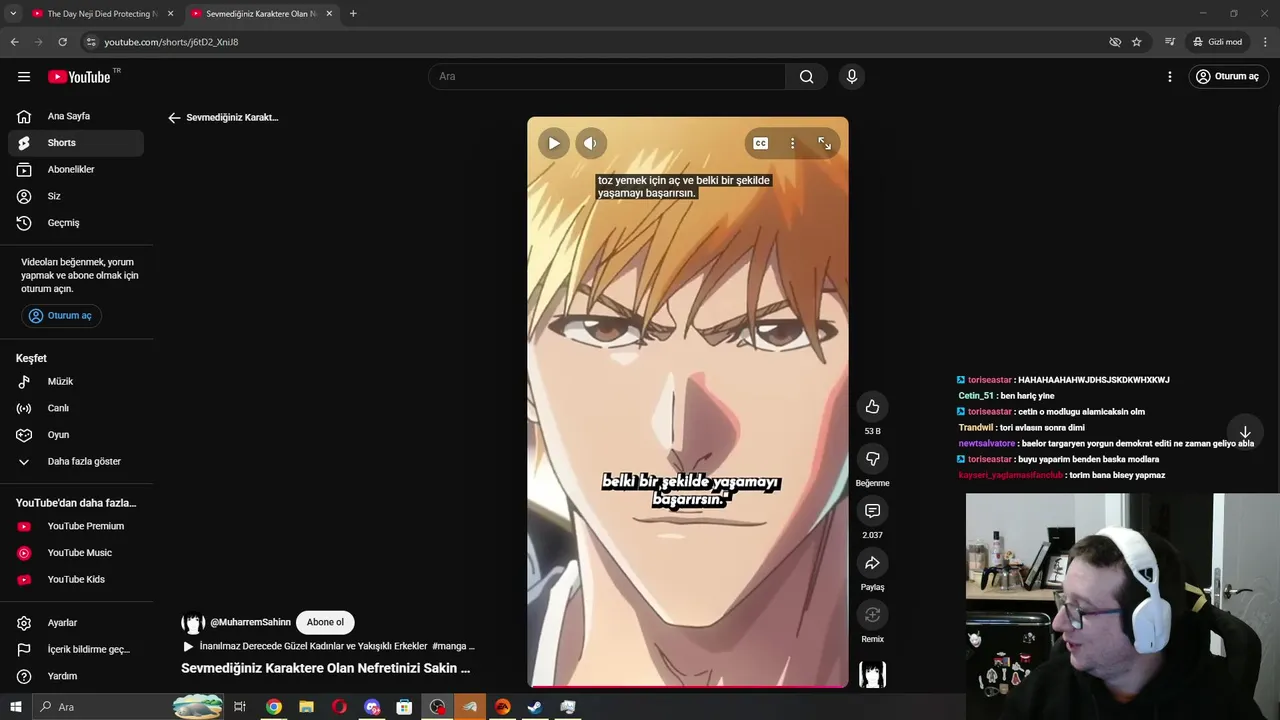The width and height of the screenshot is (1280, 720).
Task: Open Chrome from the taskbar
Action: click(x=273, y=707)
